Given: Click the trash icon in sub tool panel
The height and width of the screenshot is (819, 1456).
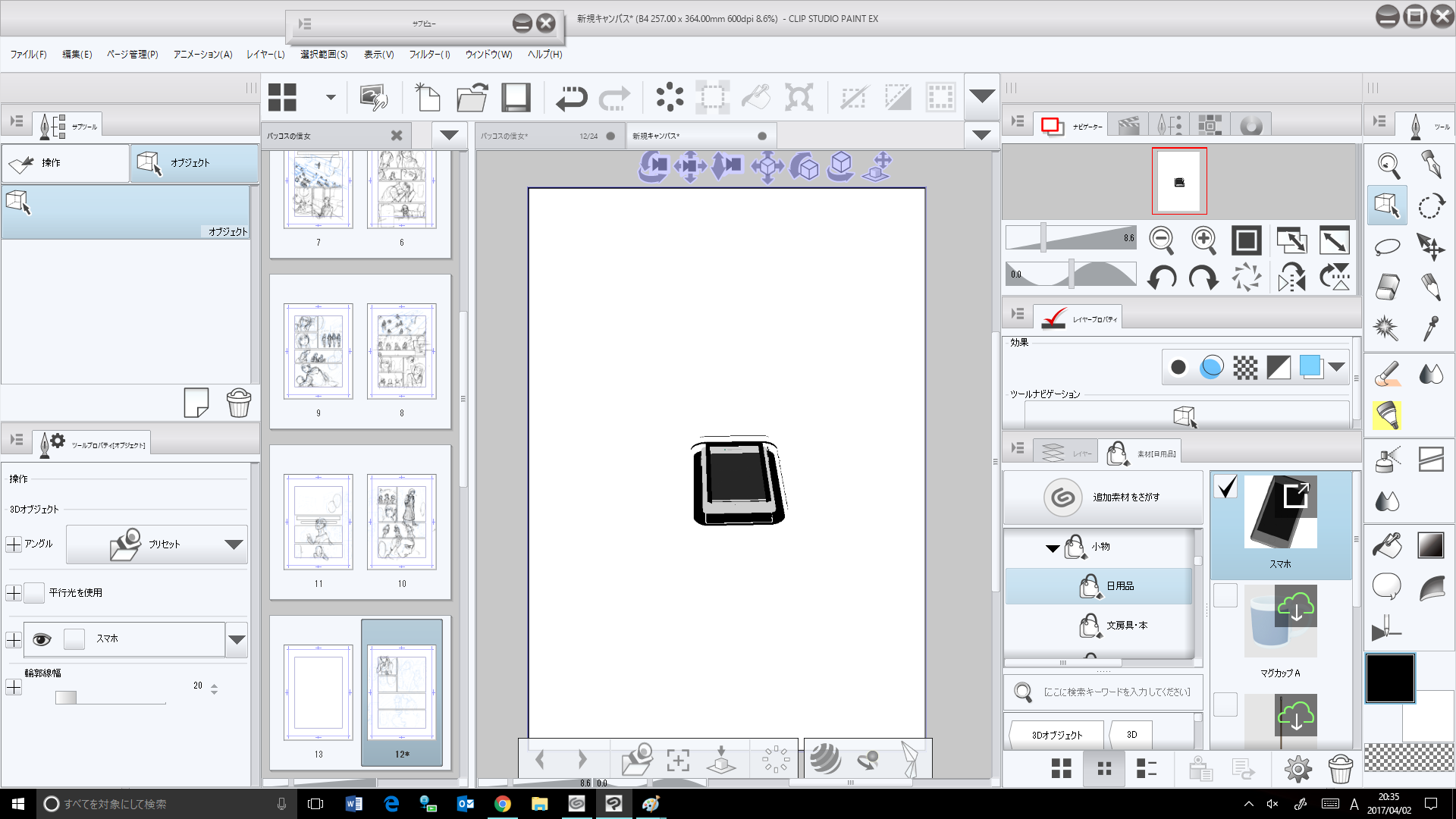Looking at the screenshot, I should (x=238, y=403).
